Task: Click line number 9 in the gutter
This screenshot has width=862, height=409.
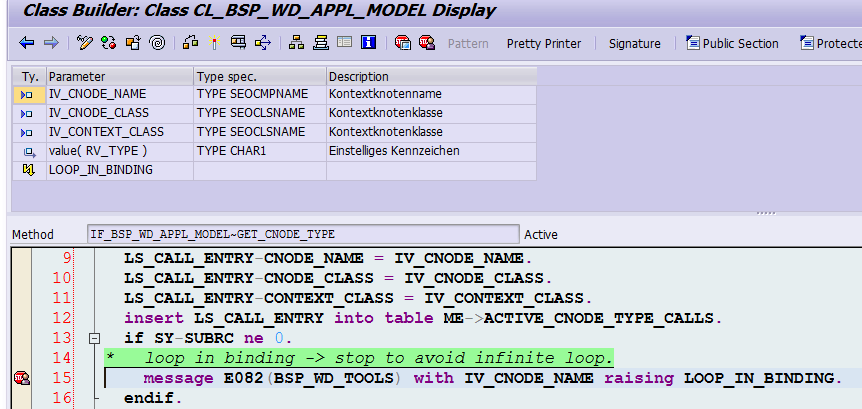Action: [65, 258]
